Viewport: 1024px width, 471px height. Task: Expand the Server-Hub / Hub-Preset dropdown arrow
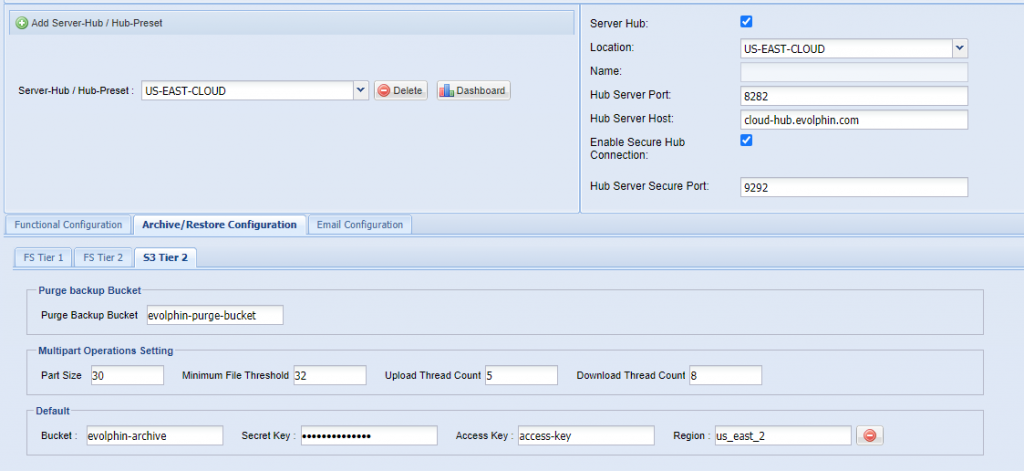click(361, 91)
